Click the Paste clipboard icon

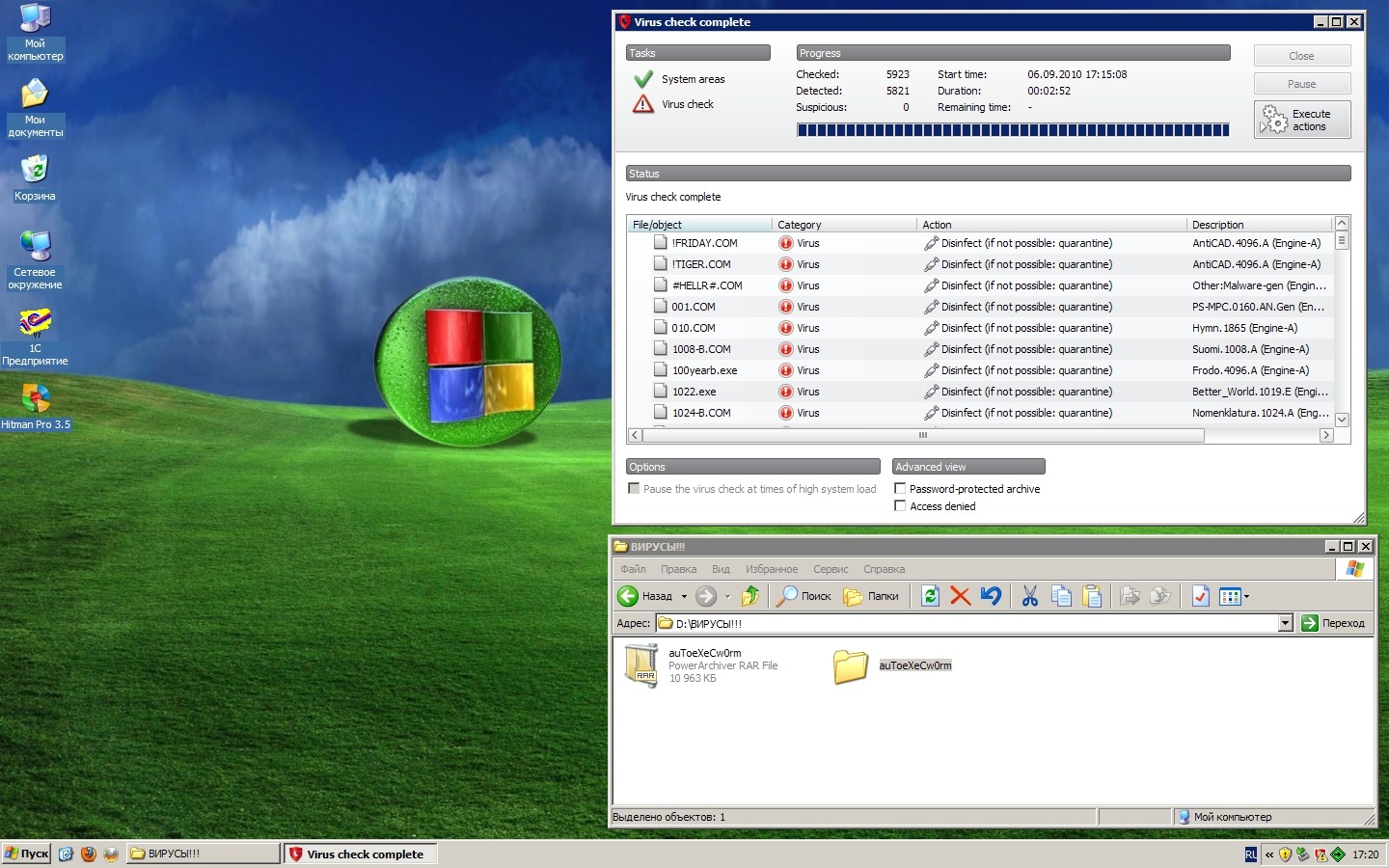click(1092, 596)
